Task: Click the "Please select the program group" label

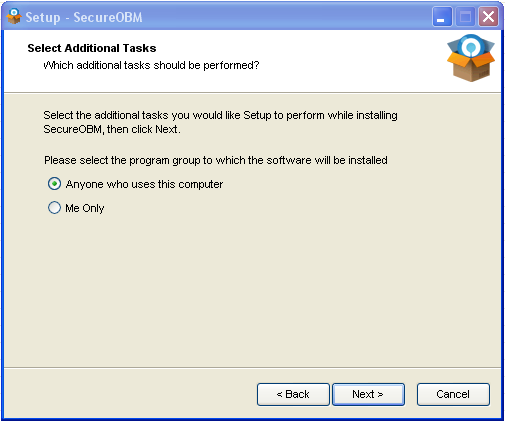Action: pyautogui.click(x=216, y=160)
